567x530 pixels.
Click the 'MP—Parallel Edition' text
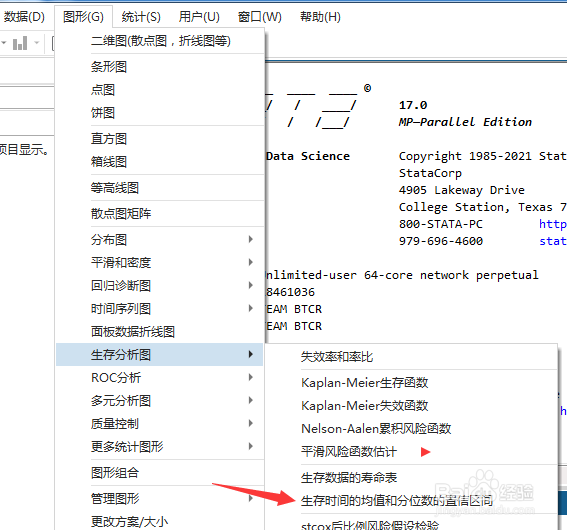[x=465, y=122]
